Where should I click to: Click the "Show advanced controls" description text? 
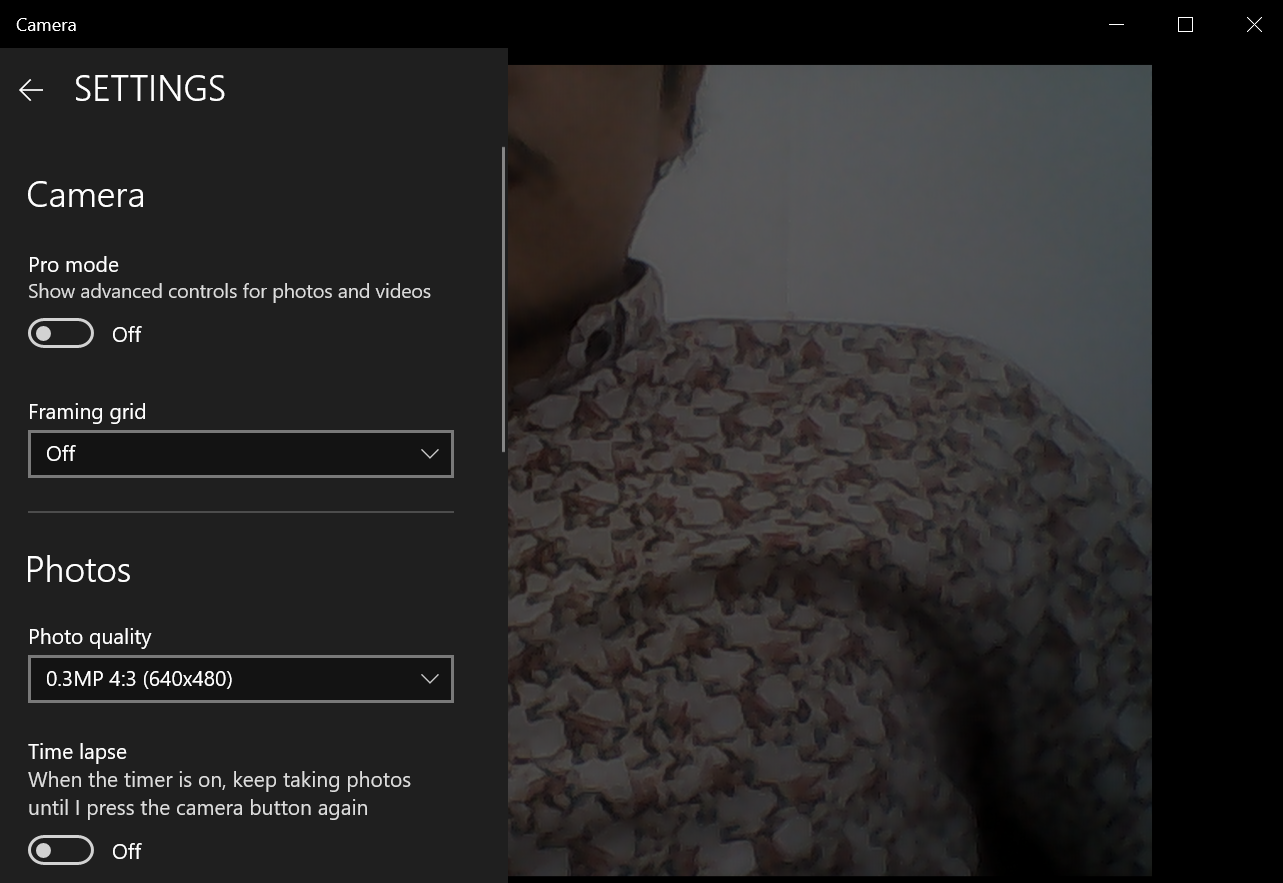(x=229, y=291)
